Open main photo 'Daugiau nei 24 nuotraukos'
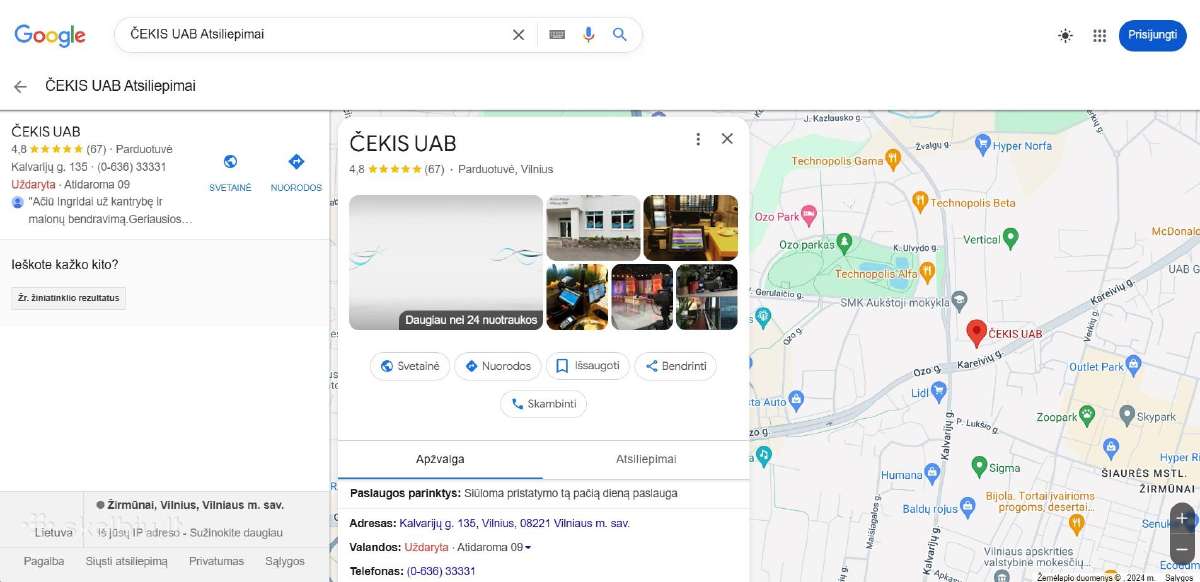Screen dimensions: 1200x582 point(446,262)
